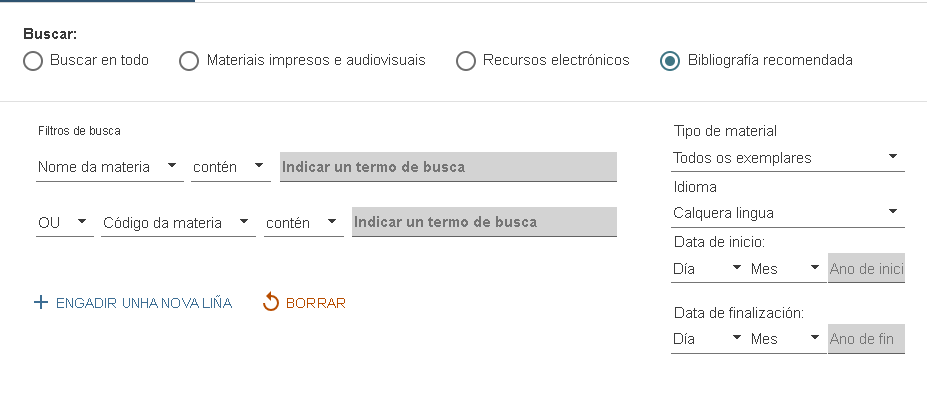Open the second row contén dropdown
Image resolution: width=927 pixels, height=401 pixels.
303,222
